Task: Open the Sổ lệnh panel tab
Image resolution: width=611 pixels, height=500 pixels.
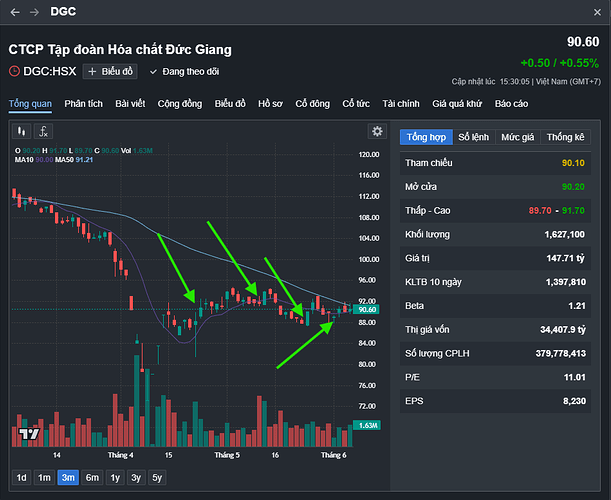Action: 474,136
